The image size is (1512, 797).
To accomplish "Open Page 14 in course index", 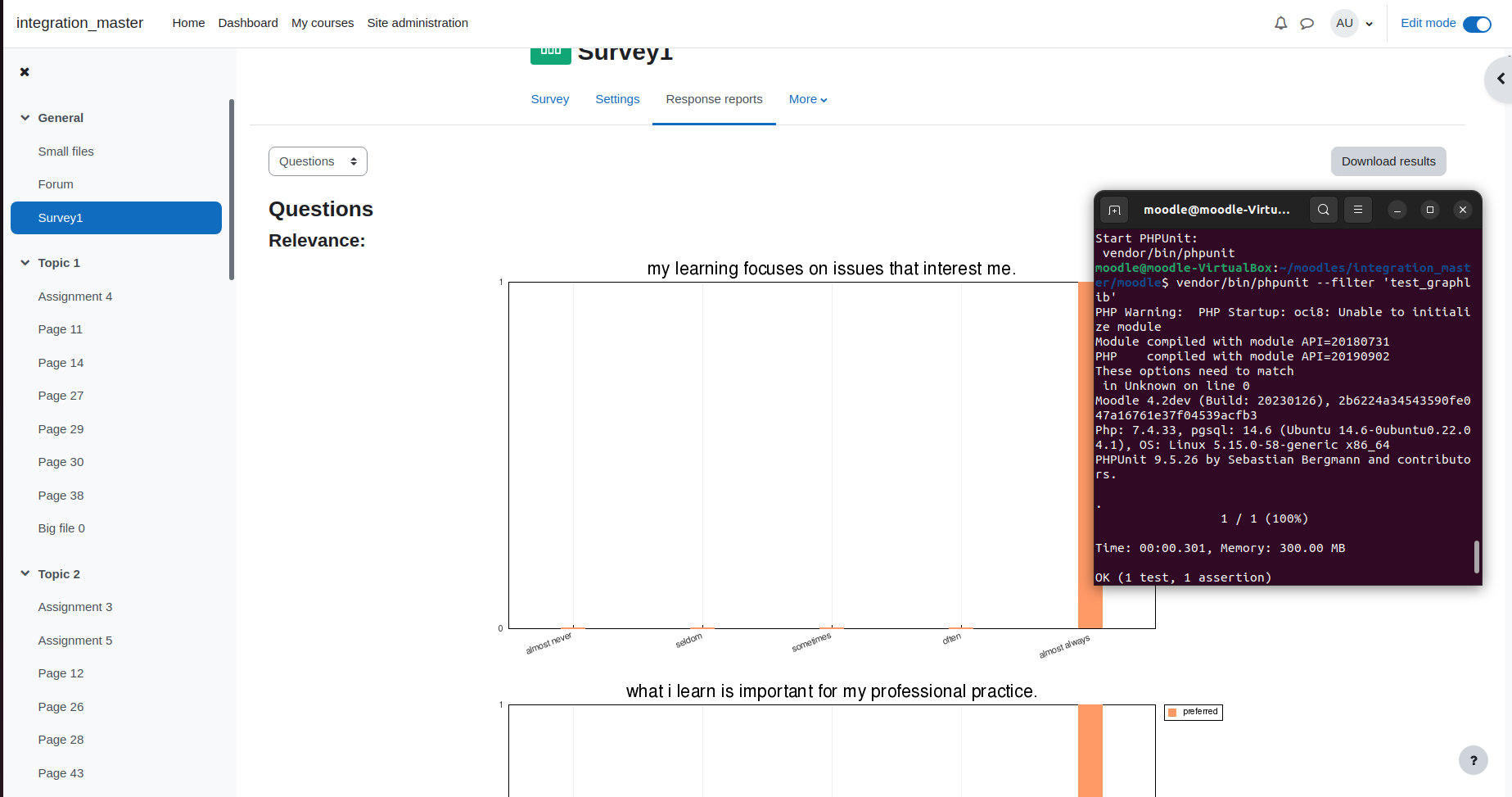I will 61,363.
